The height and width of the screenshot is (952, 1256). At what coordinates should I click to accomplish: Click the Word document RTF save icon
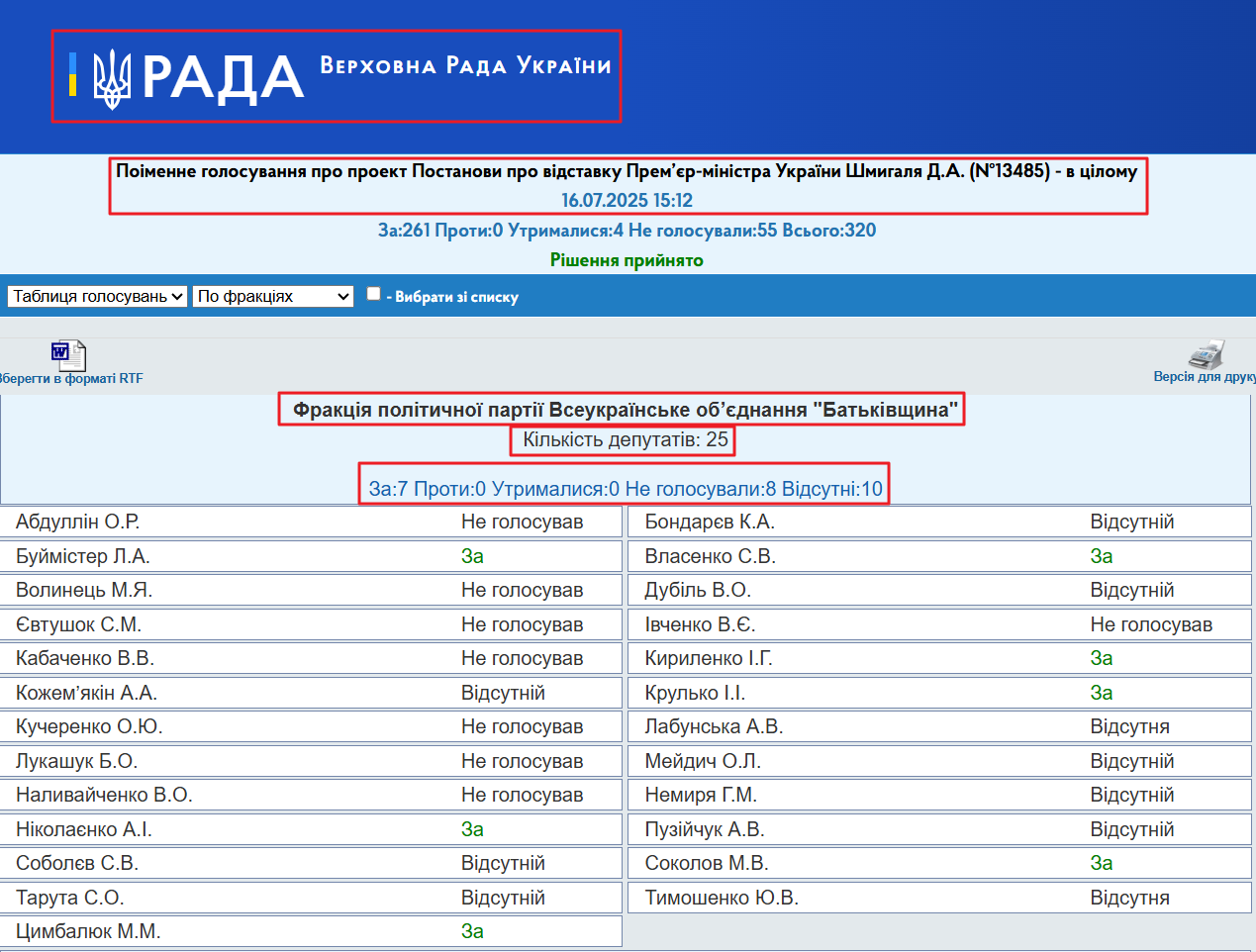[68, 355]
